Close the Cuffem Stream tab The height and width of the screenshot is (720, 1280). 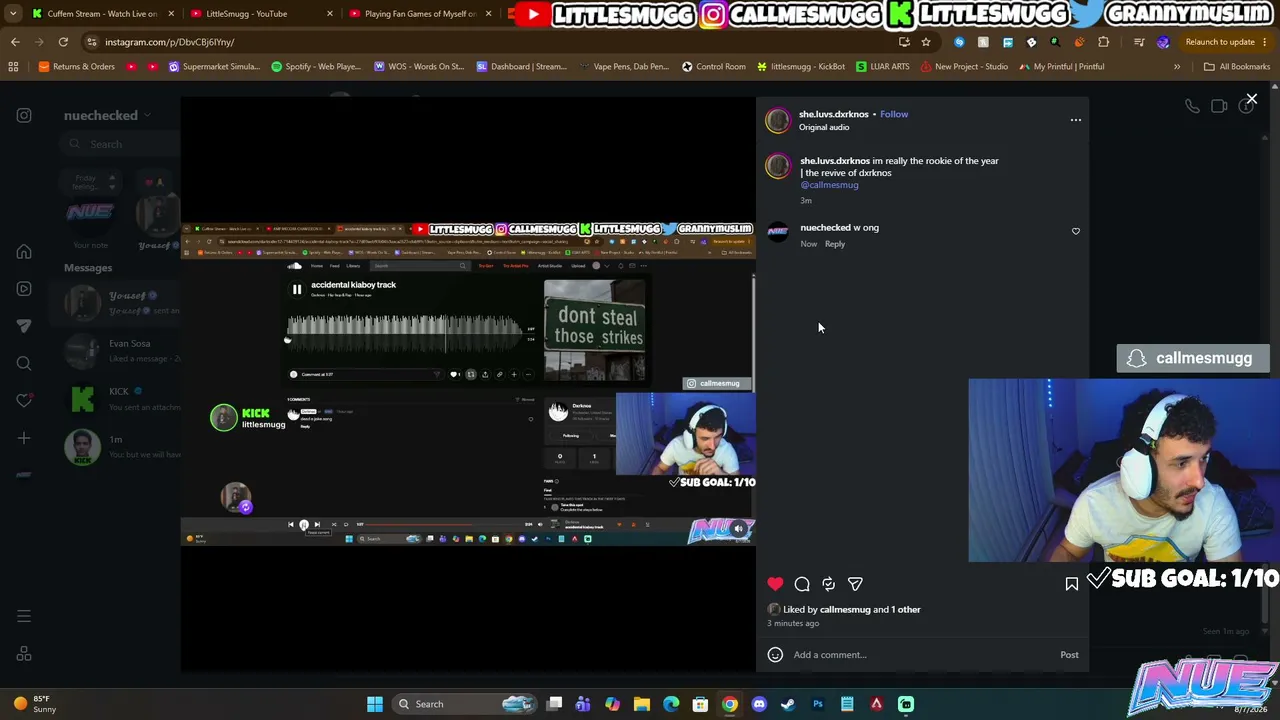pyautogui.click(x=171, y=14)
